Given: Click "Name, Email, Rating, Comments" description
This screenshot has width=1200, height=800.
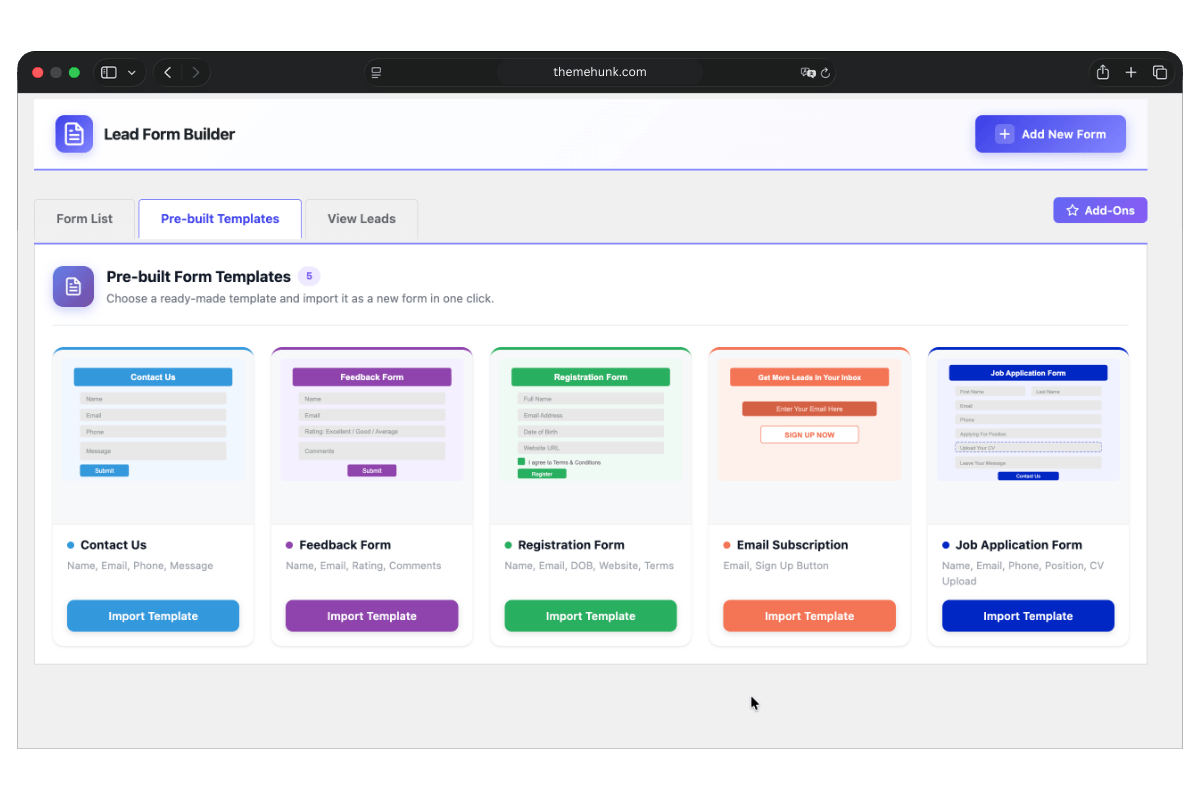Looking at the screenshot, I should click(x=363, y=566).
